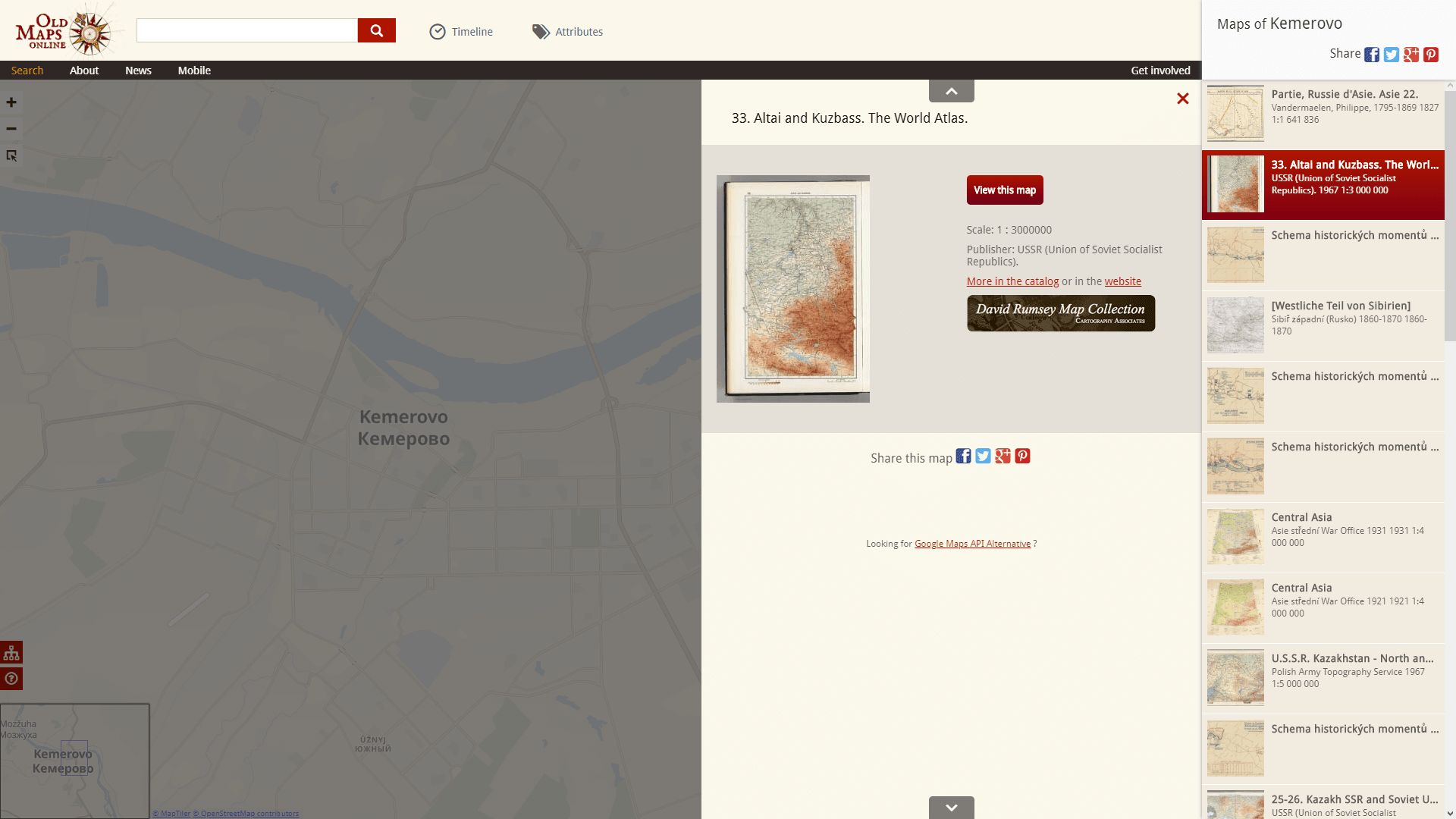The image size is (1456, 819).
Task: Click the search text input field
Action: click(x=246, y=30)
